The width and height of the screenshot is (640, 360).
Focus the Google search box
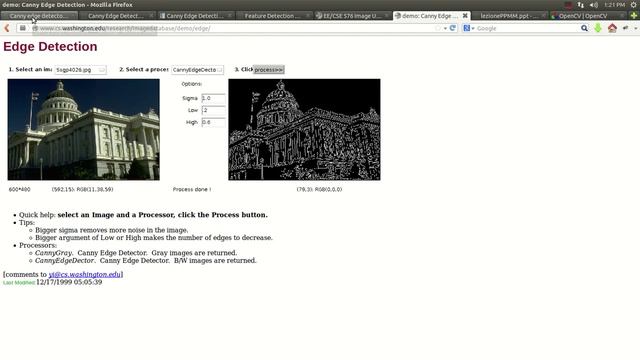(x=527, y=29)
